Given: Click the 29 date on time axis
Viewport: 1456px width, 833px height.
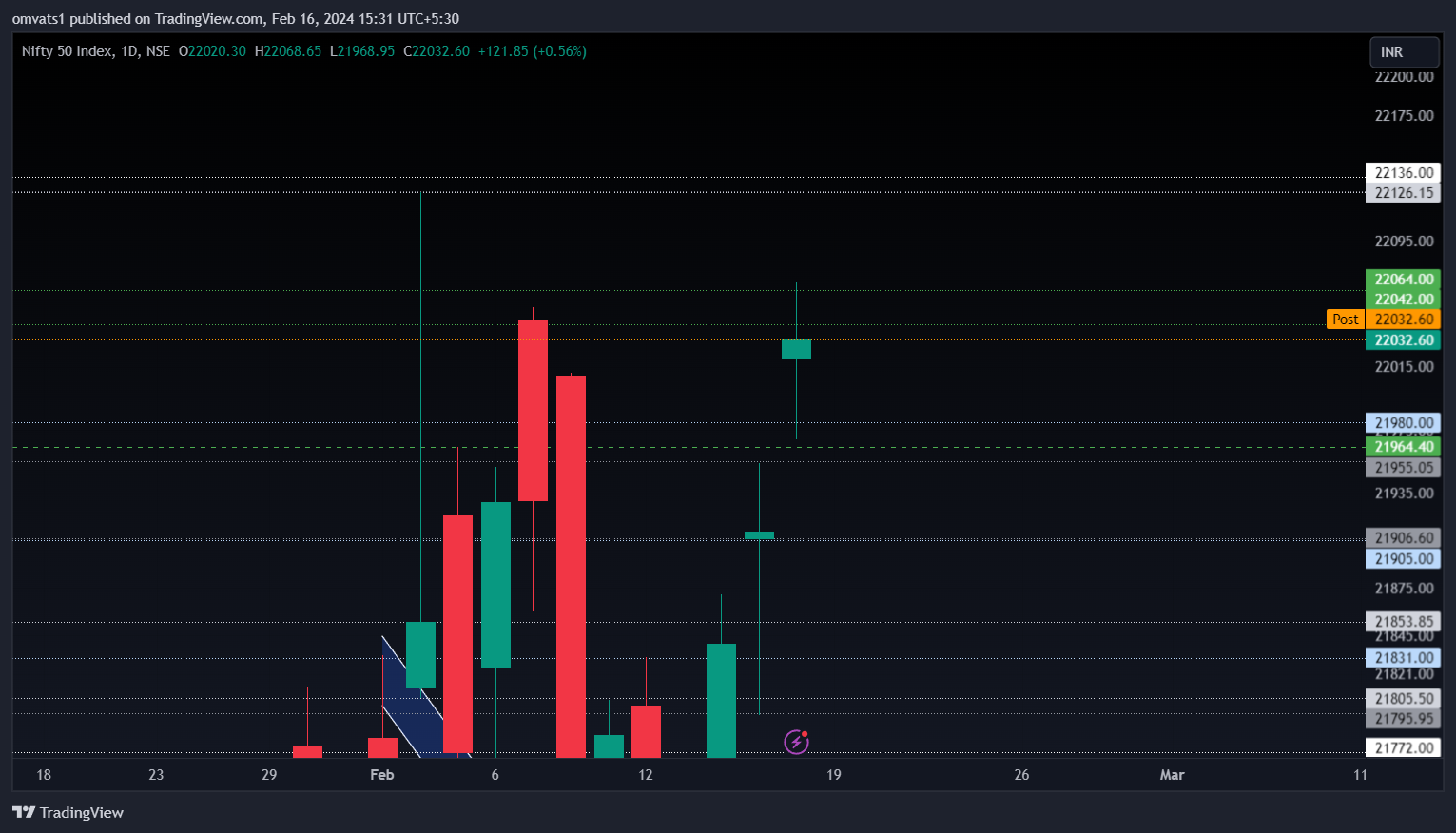Looking at the screenshot, I should pos(269,775).
